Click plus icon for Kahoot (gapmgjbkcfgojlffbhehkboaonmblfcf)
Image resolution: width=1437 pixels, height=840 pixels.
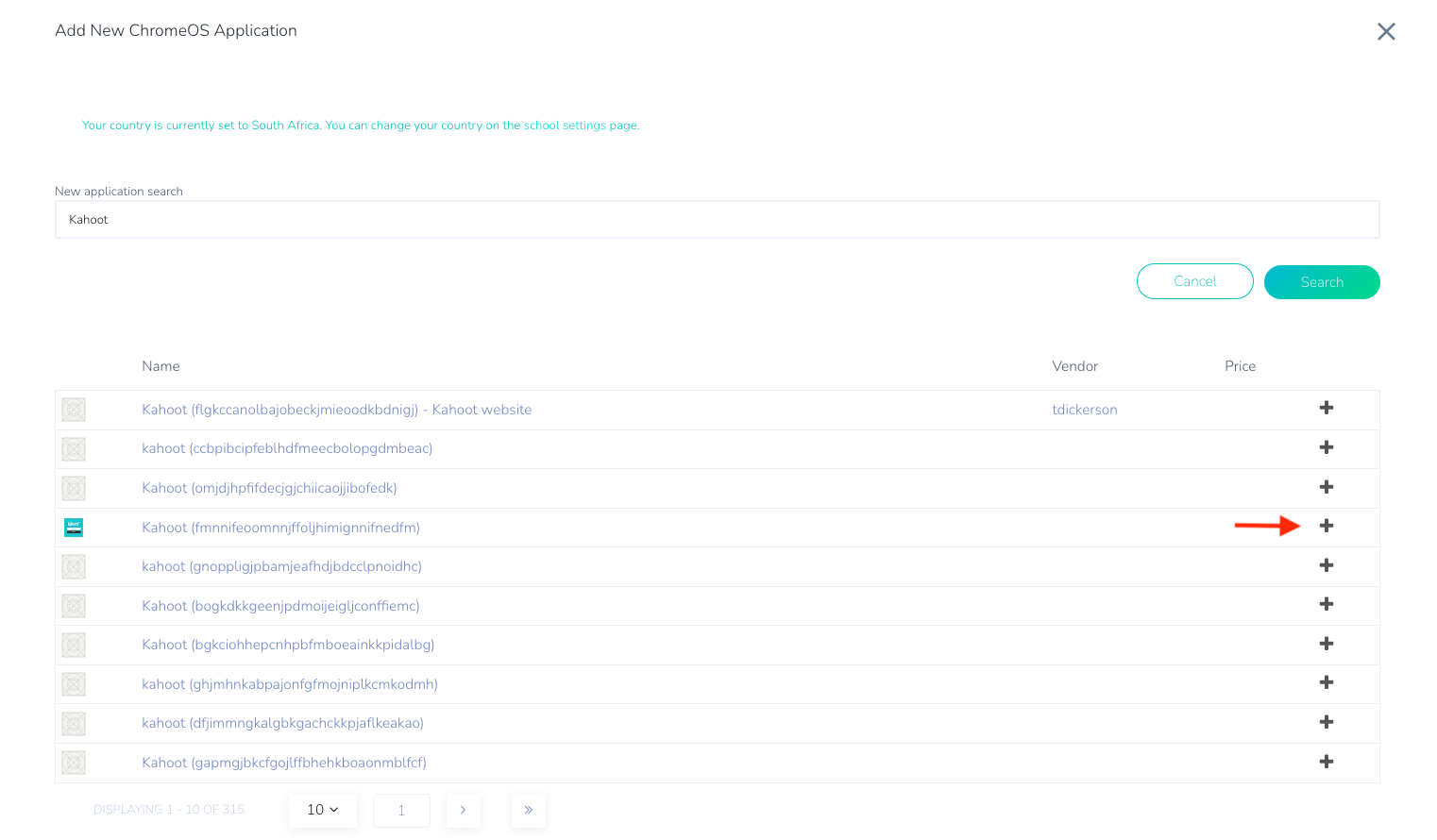(x=1326, y=762)
